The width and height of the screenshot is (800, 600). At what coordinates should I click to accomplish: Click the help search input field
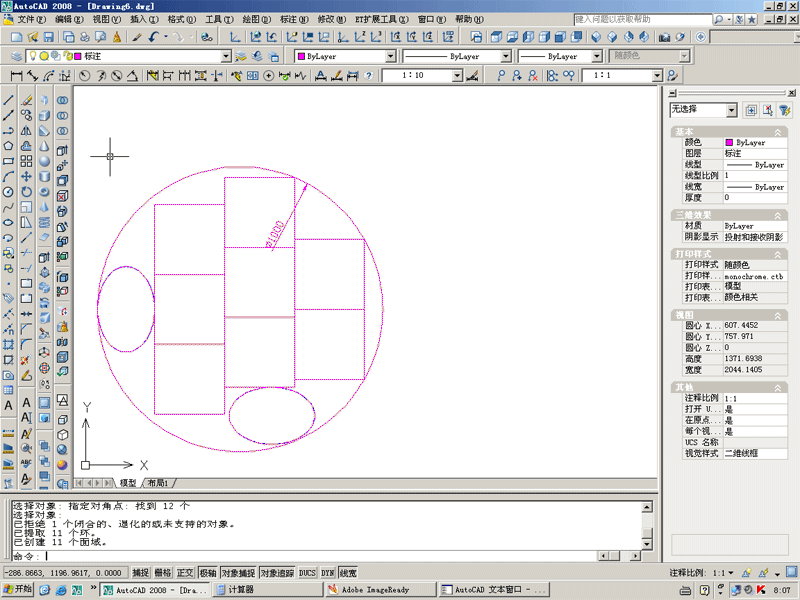642,19
